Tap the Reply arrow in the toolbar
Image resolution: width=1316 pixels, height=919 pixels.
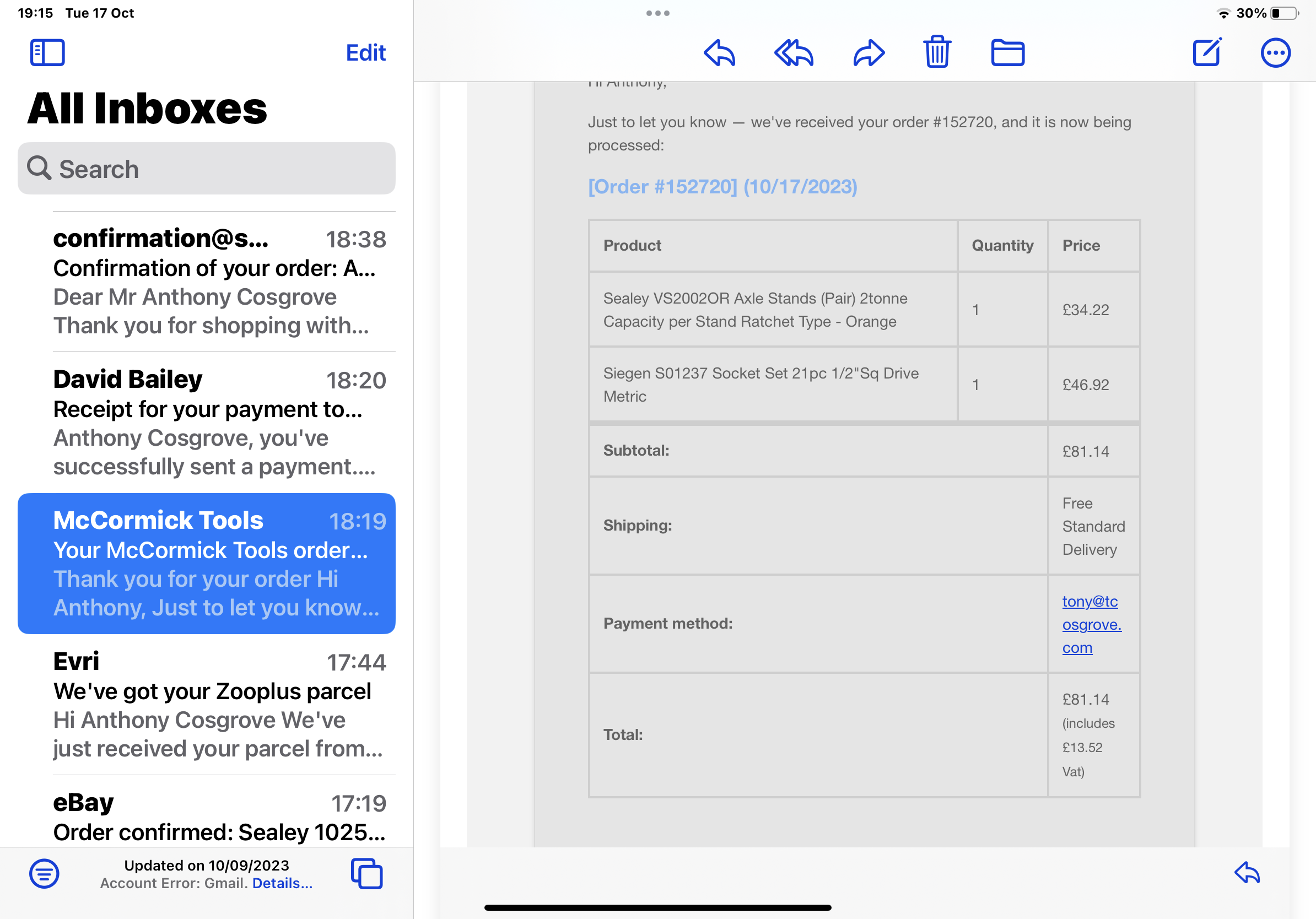point(719,53)
